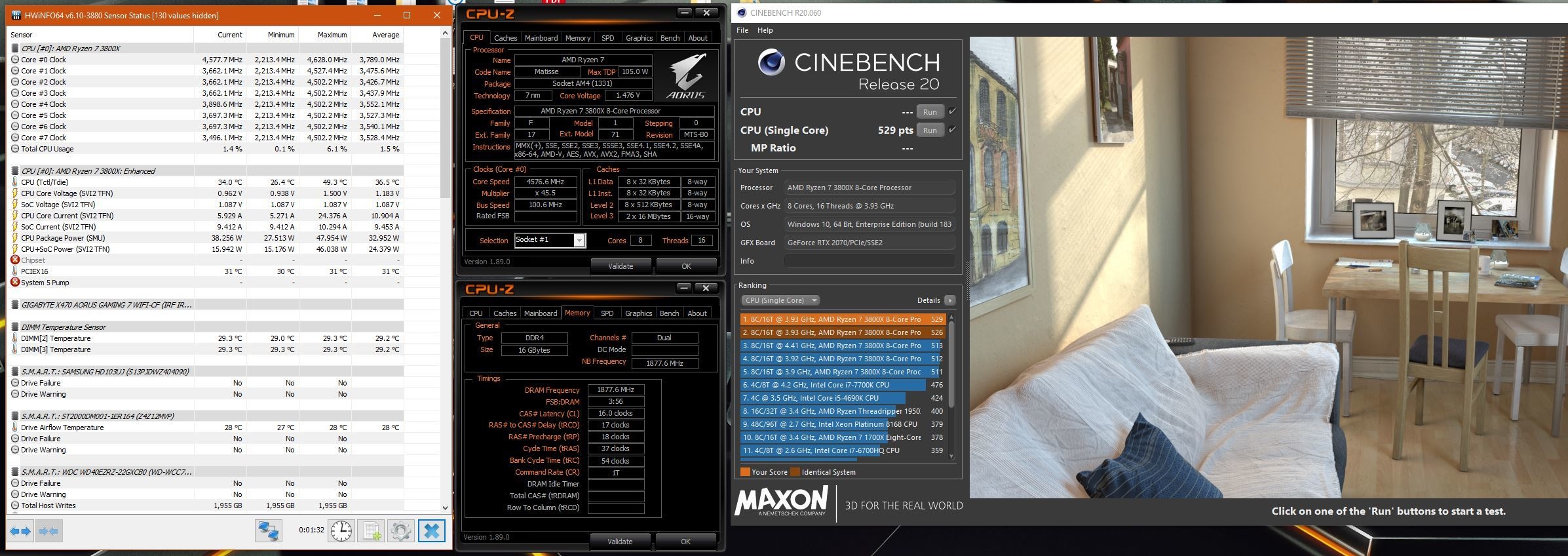The image size is (1568, 556).
Task: Click the Core #0 Clock sensor icon
Action: click(15, 60)
